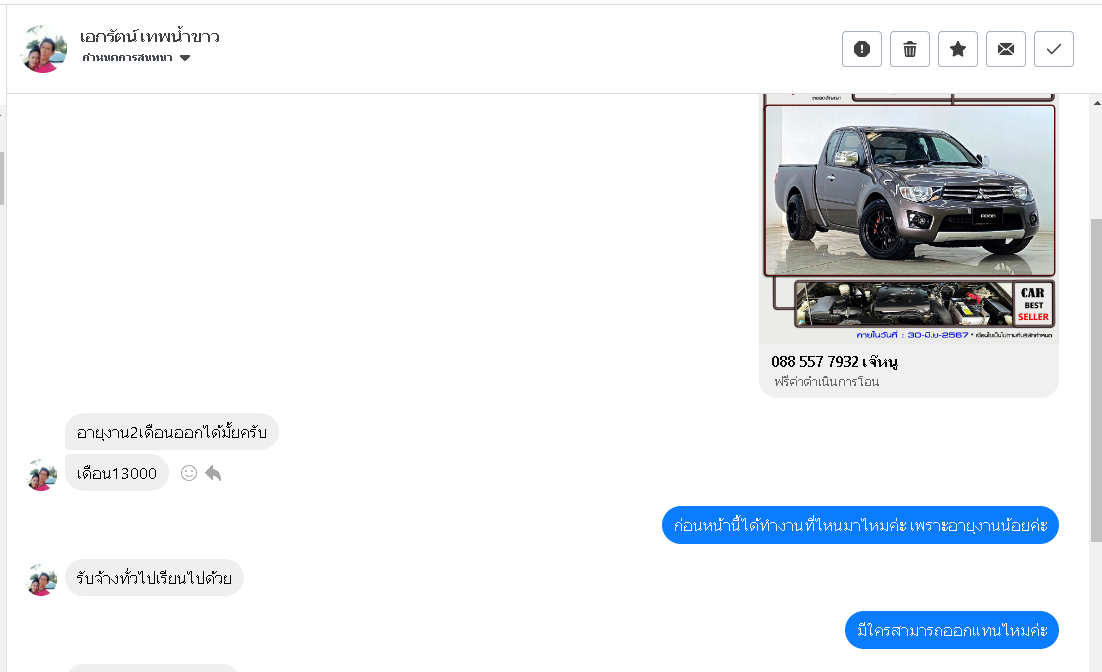Select the ฟรีค่าดำเนินการโอน caption text
This screenshot has width=1102, height=672.
[x=826, y=382]
